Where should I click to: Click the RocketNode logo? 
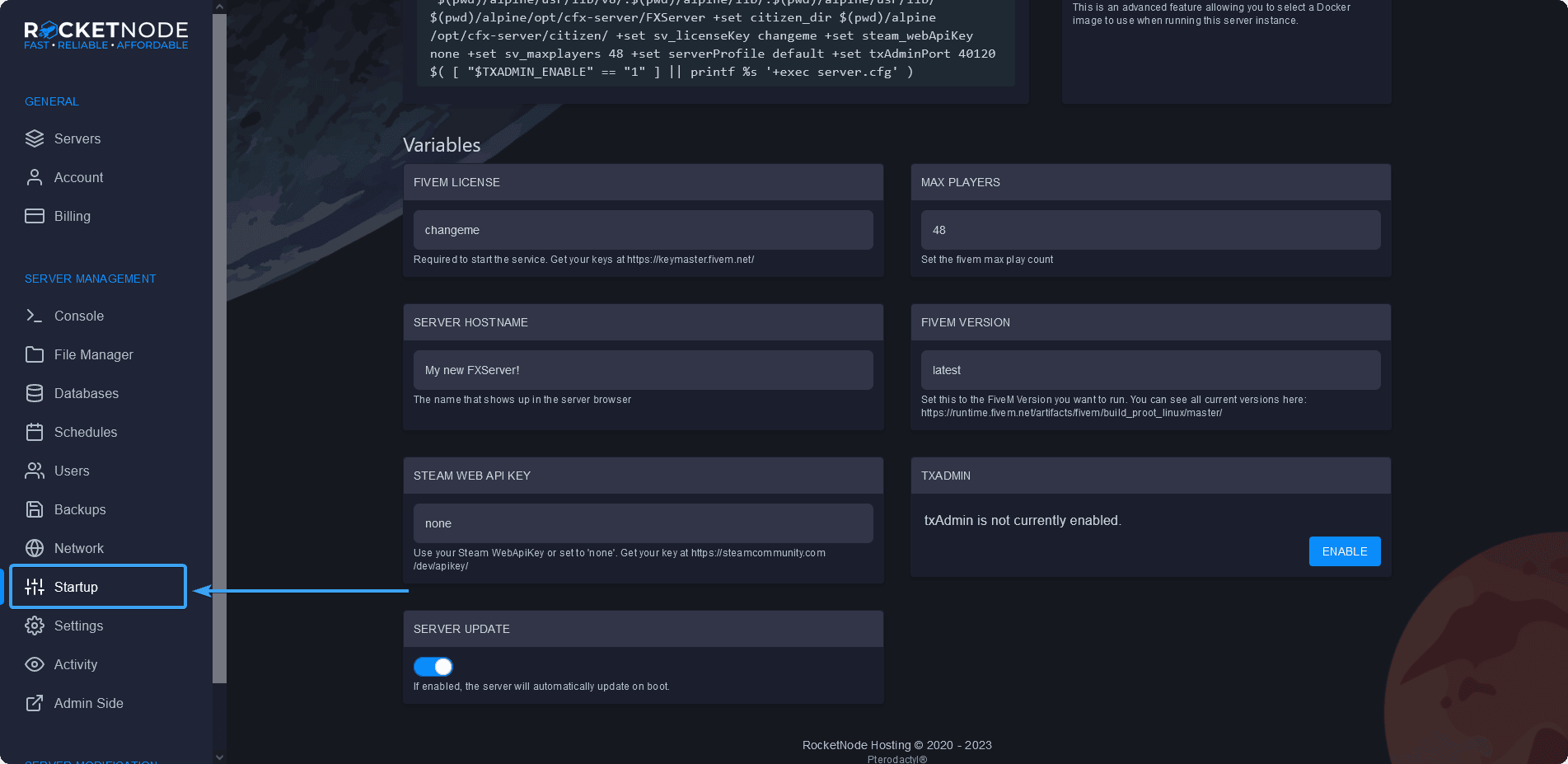(106, 35)
